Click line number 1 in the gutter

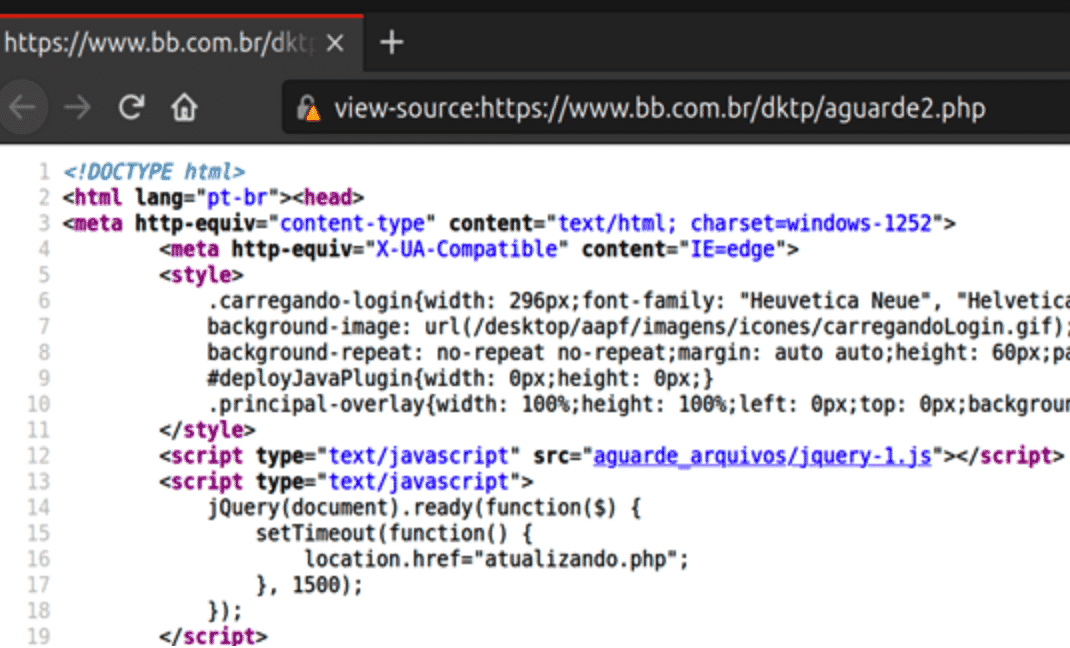[44, 171]
